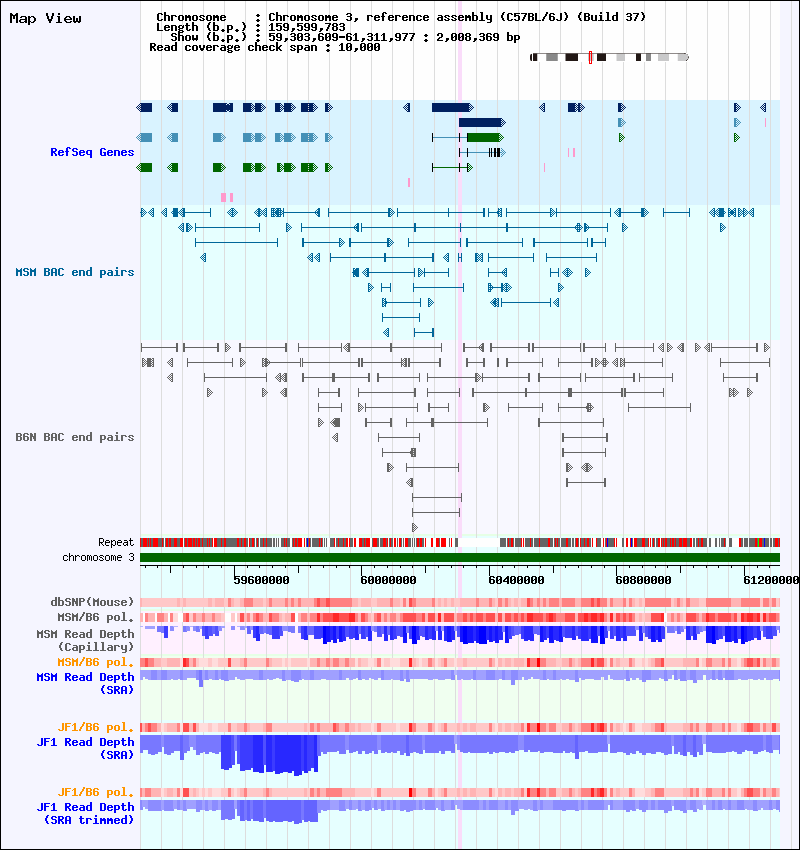Click the Map View title

pyautogui.click(x=46, y=18)
